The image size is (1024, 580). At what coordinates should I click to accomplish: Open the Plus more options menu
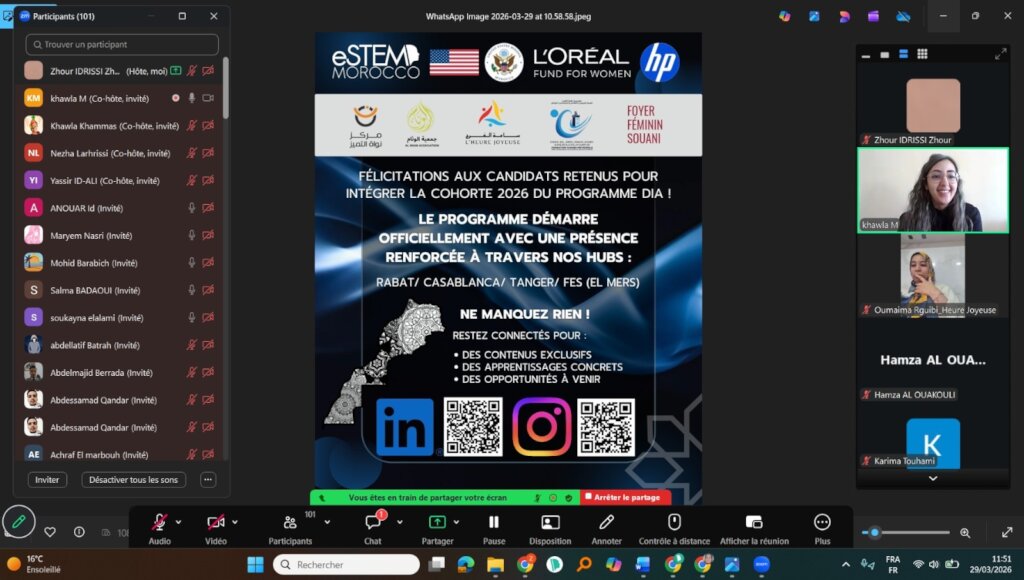[822, 528]
